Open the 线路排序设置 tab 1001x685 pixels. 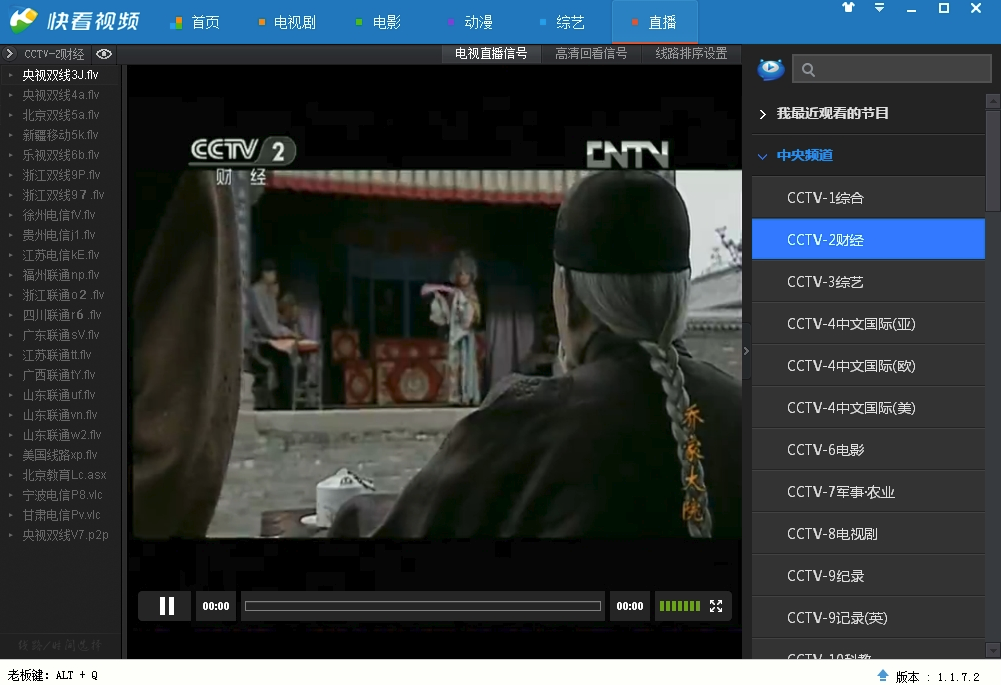691,54
